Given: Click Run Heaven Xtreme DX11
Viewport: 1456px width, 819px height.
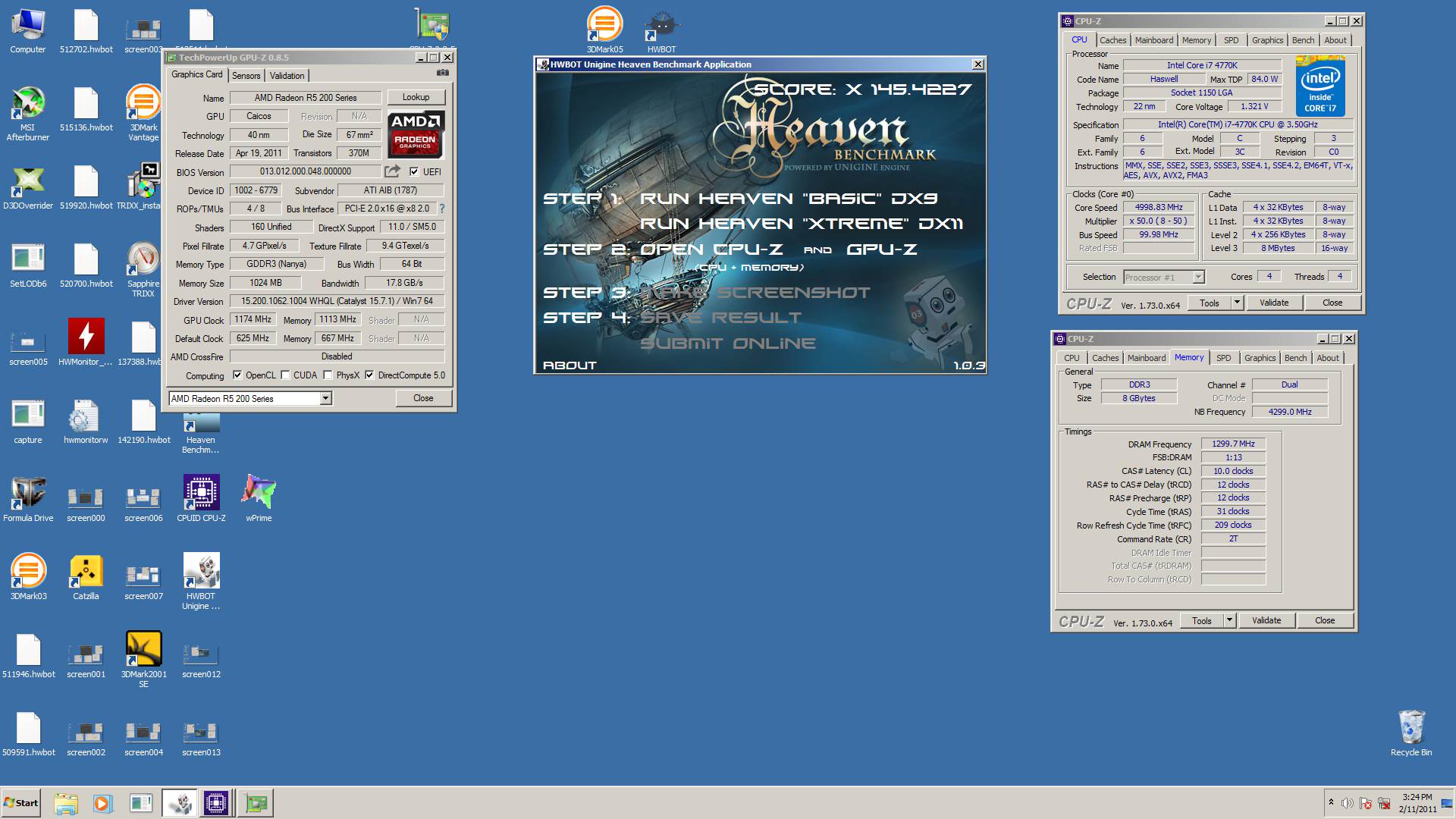Looking at the screenshot, I should (x=802, y=224).
